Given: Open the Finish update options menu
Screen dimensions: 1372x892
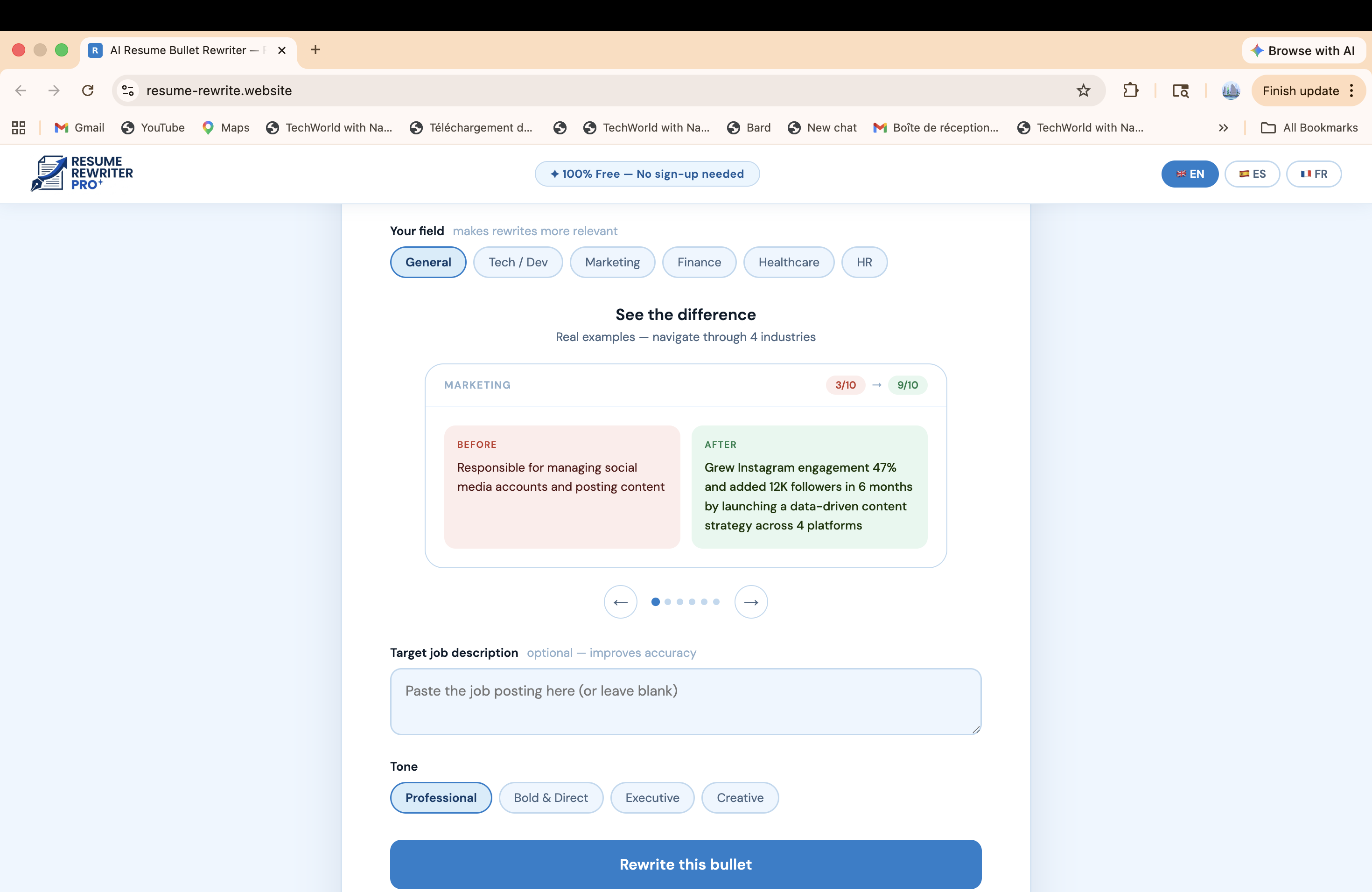Looking at the screenshot, I should click(1353, 91).
